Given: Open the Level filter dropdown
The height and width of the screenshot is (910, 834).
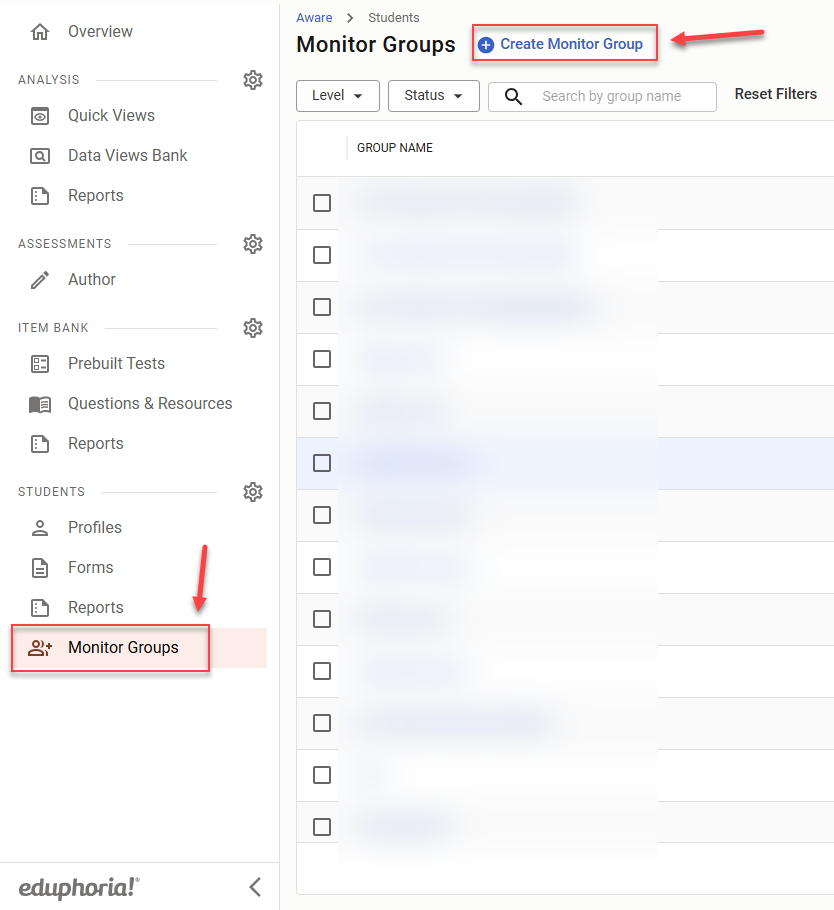Looking at the screenshot, I should [x=337, y=96].
